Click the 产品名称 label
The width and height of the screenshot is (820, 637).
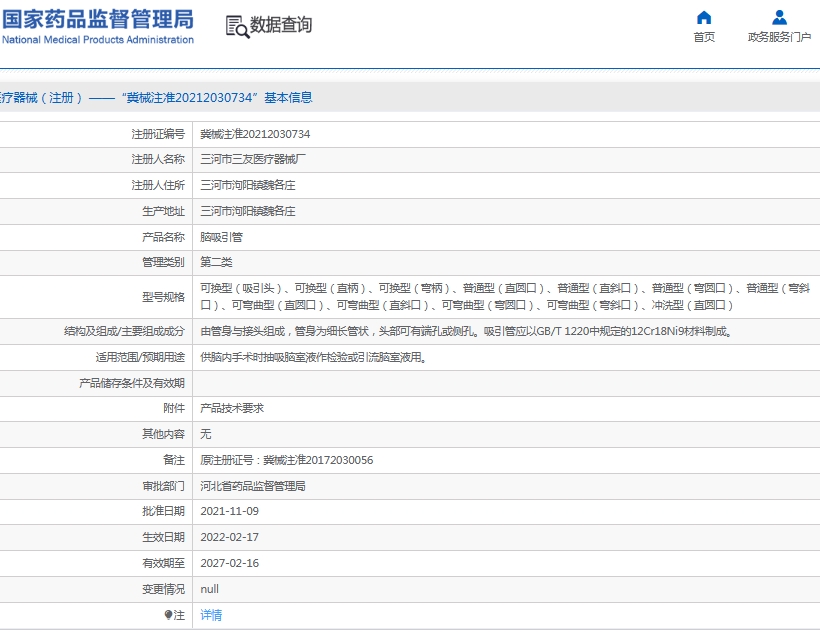click(163, 237)
